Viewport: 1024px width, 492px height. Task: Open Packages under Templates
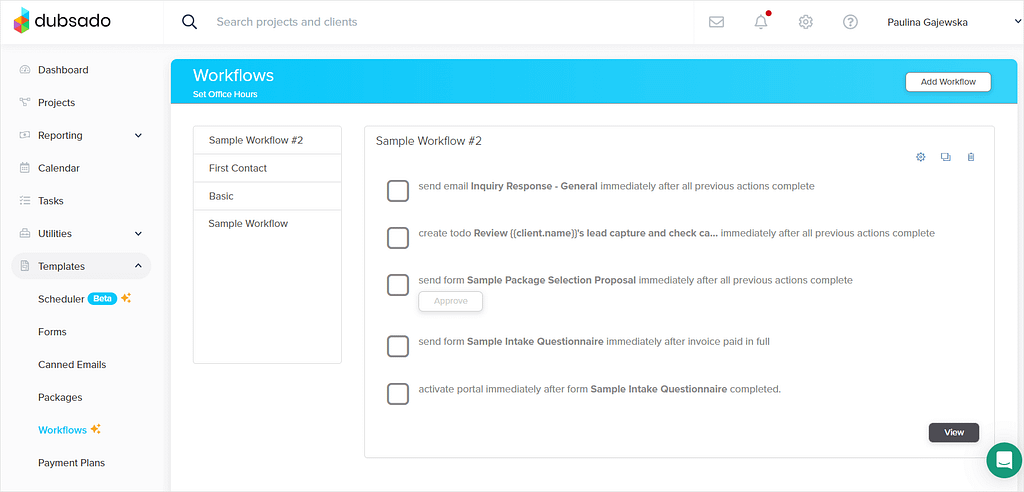pyautogui.click(x=60, y=397)
